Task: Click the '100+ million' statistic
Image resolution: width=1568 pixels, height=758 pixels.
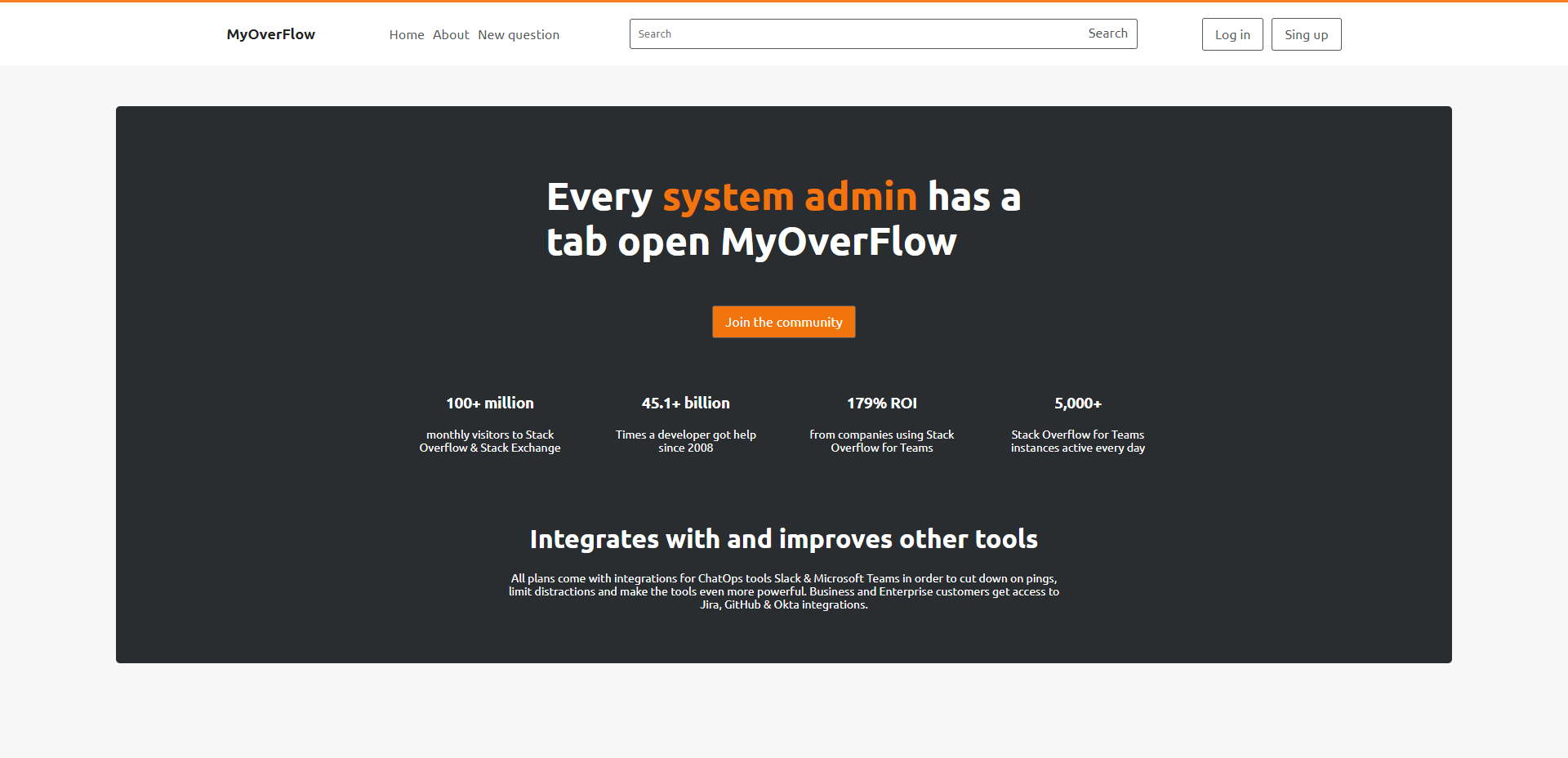Action: [x=490, y=403]
